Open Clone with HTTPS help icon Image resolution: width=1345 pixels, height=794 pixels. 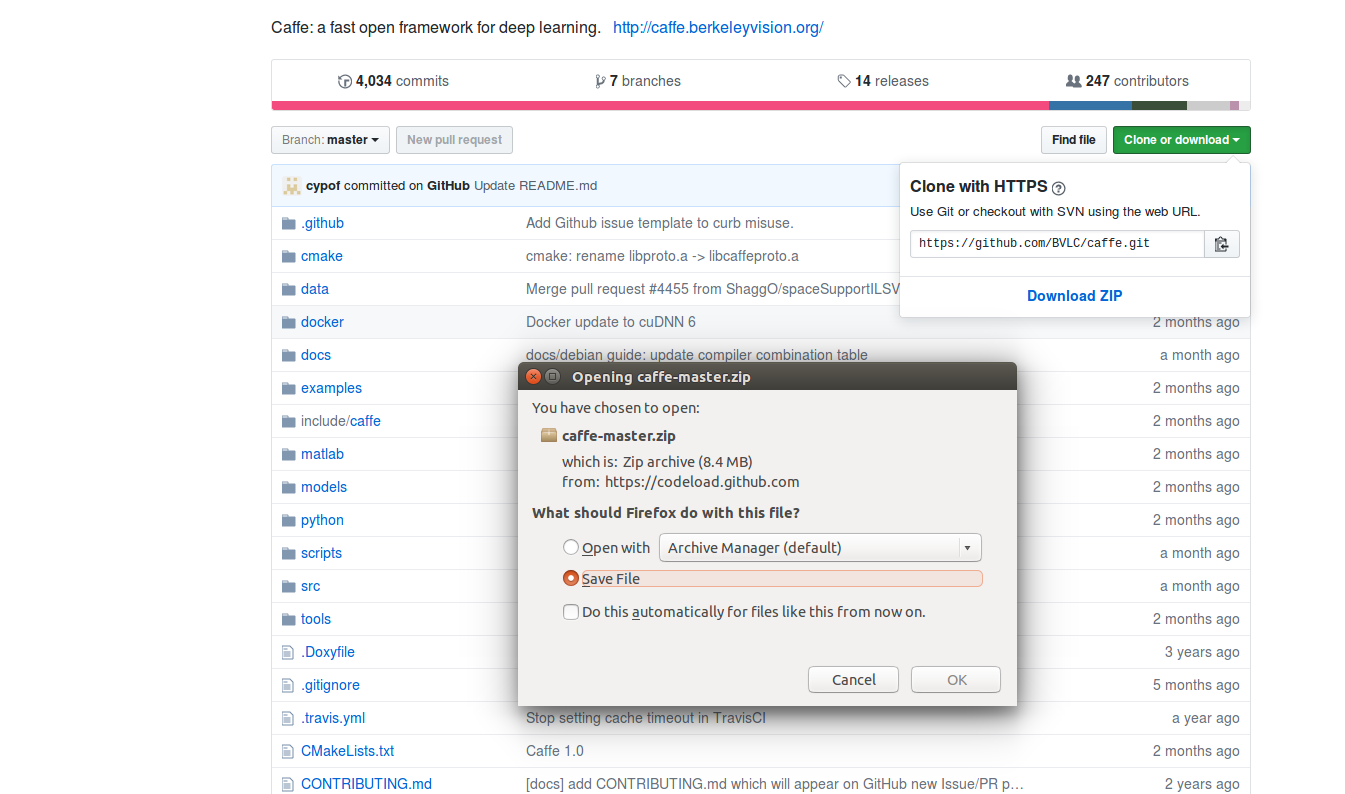coord(1058,188)
